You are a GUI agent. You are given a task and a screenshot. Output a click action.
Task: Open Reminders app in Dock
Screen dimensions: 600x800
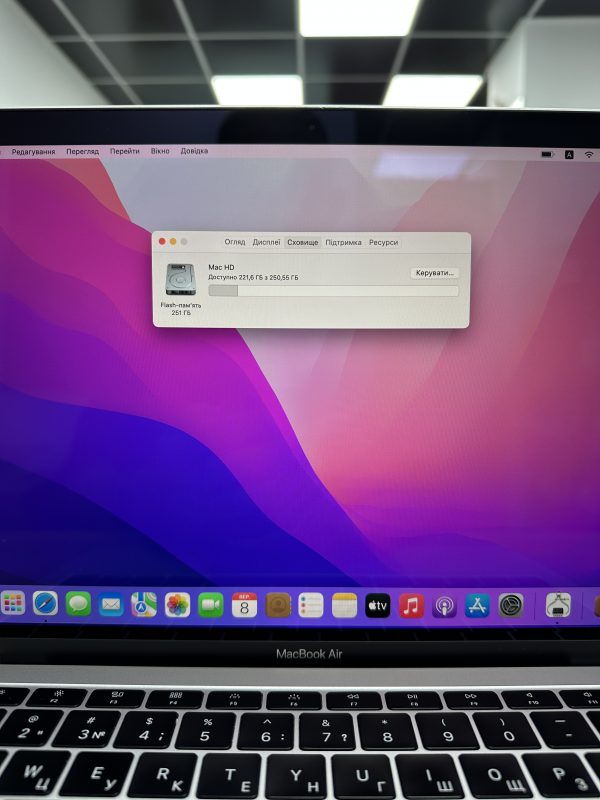311,606
